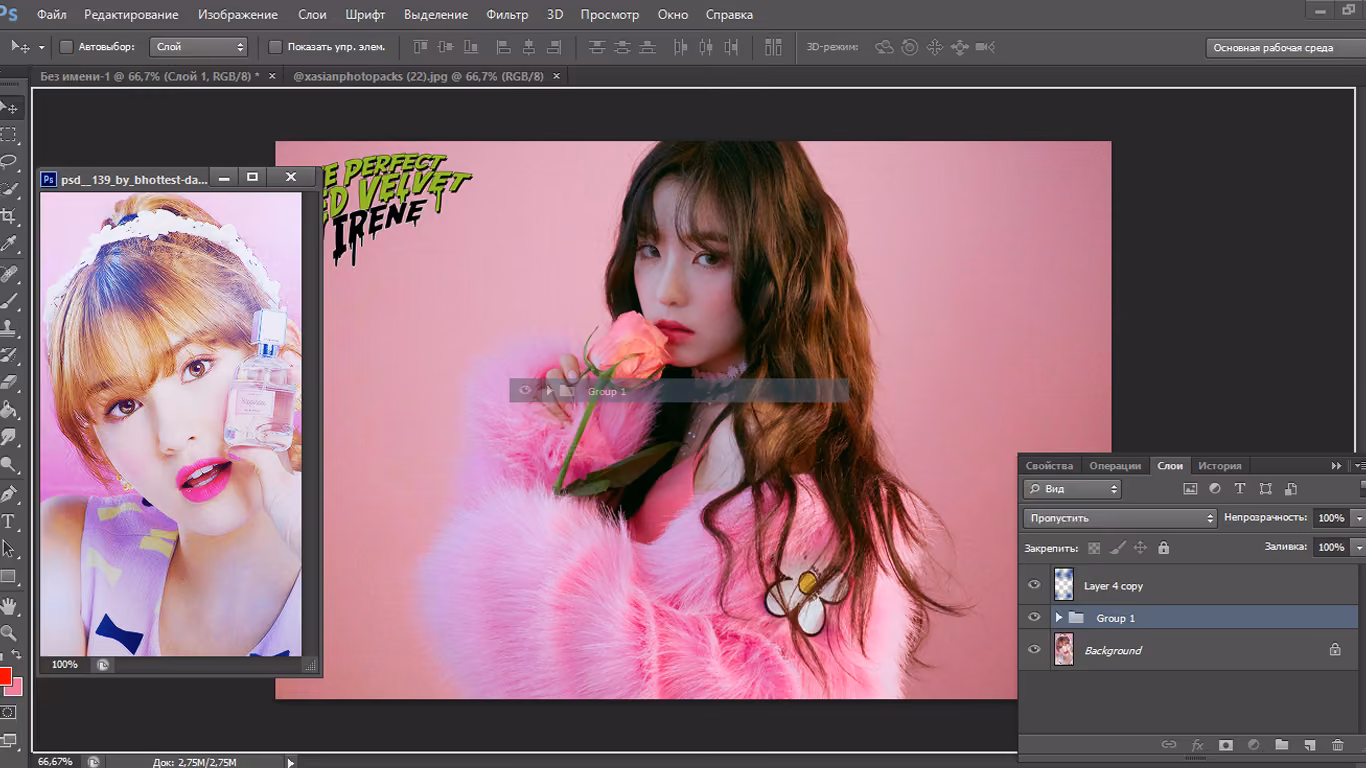Click the Background layer thumbnail

[x=1064, y=650]
